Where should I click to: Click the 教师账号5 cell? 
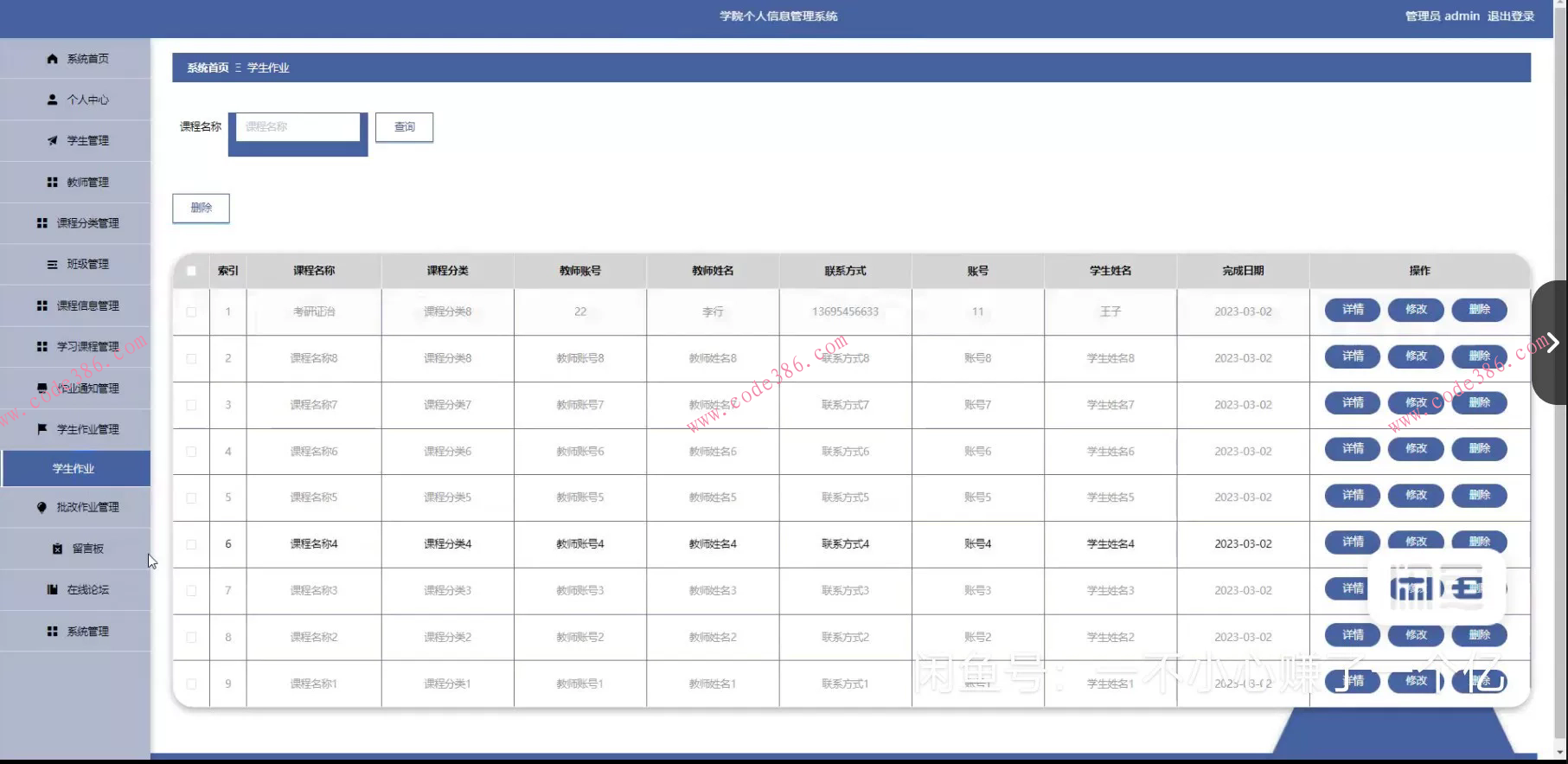(x=580, y=498)
